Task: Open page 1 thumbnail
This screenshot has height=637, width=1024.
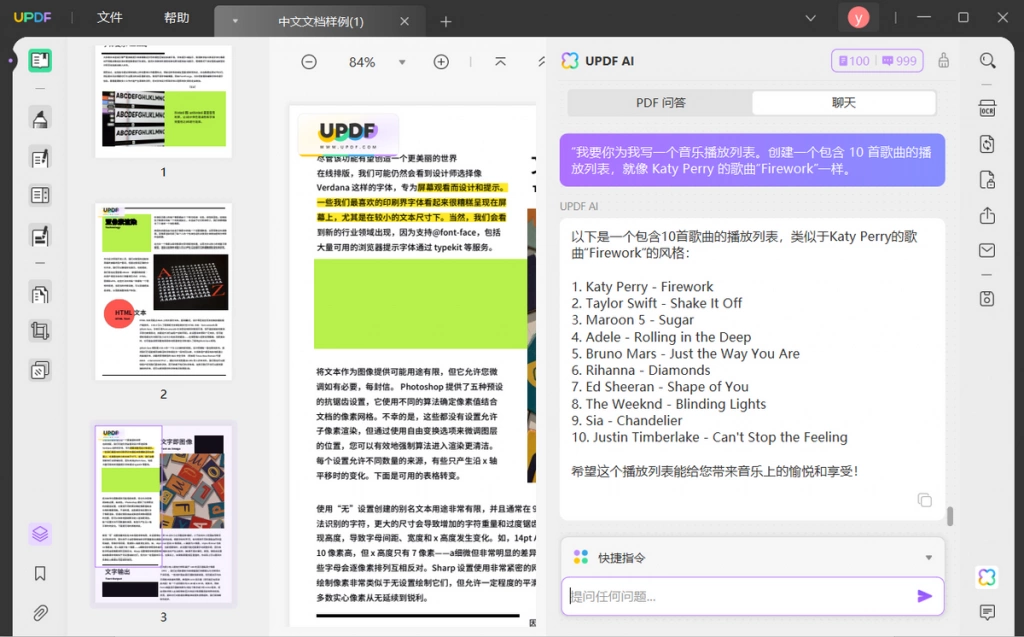Action: [163, 101]
